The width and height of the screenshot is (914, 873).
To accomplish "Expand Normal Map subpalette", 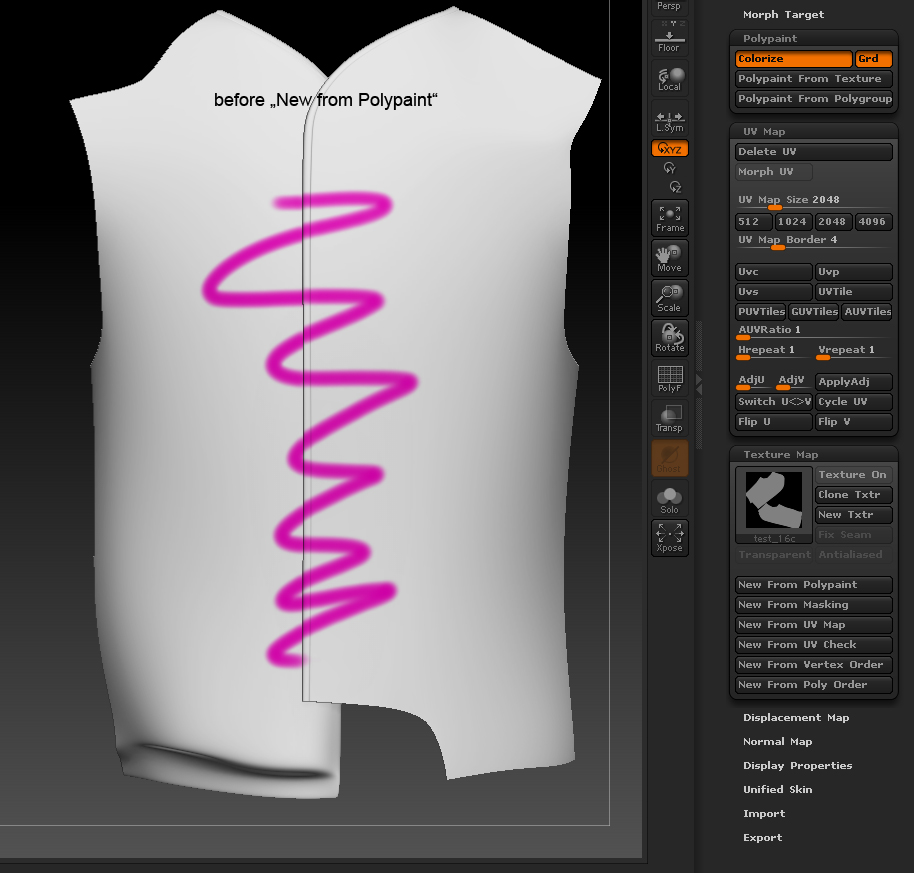I will (x=778, y=742).
